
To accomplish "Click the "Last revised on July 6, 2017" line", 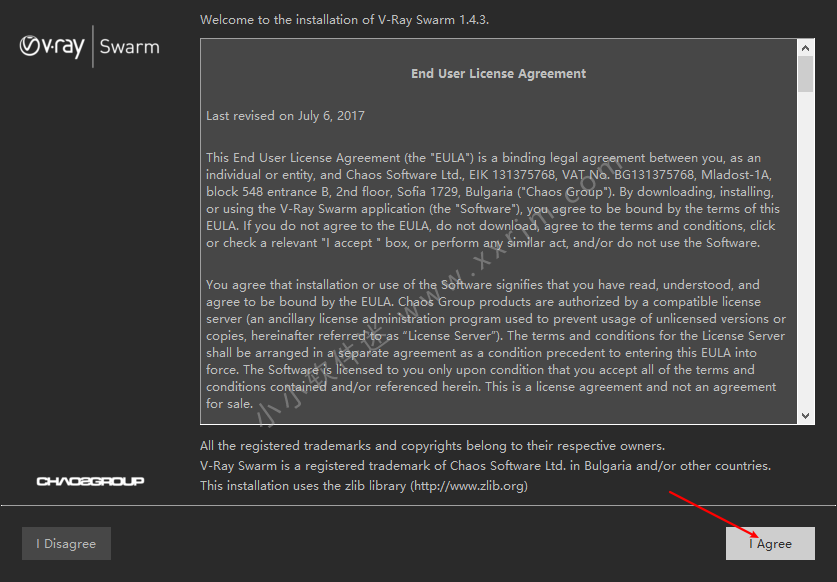I will 285,116.
